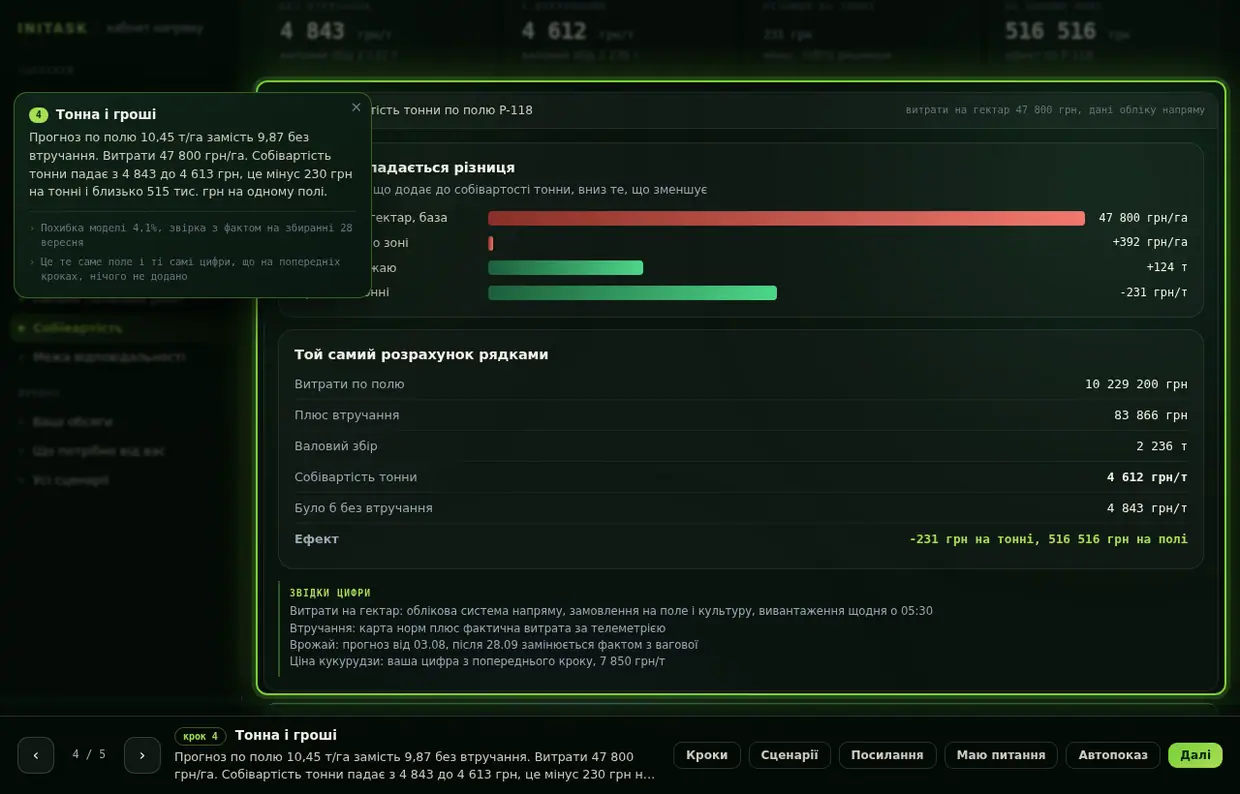Viewport: 1240px width, 794px height.
Task: Click the Маю питання button
Action: pos(1001,755)
